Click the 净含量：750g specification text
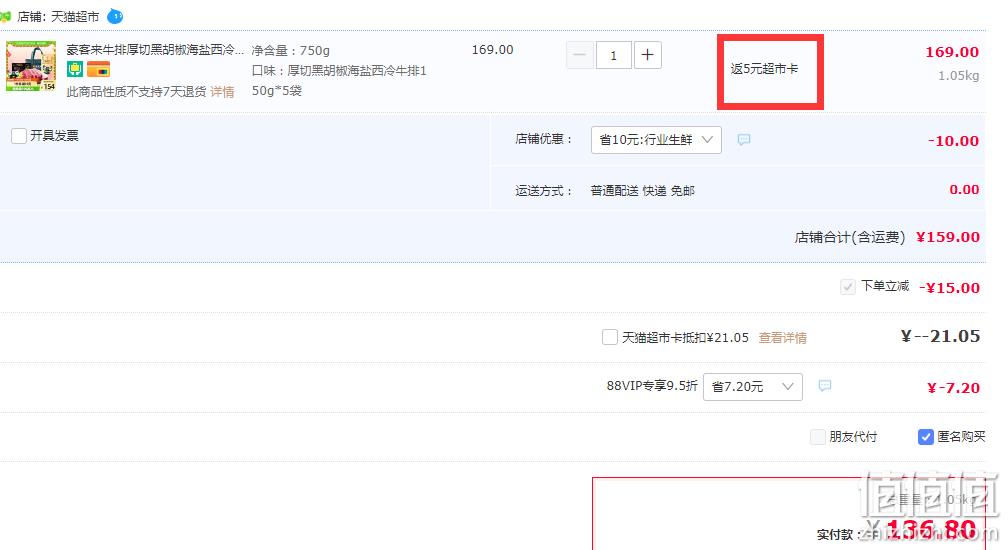 [291, 50]
